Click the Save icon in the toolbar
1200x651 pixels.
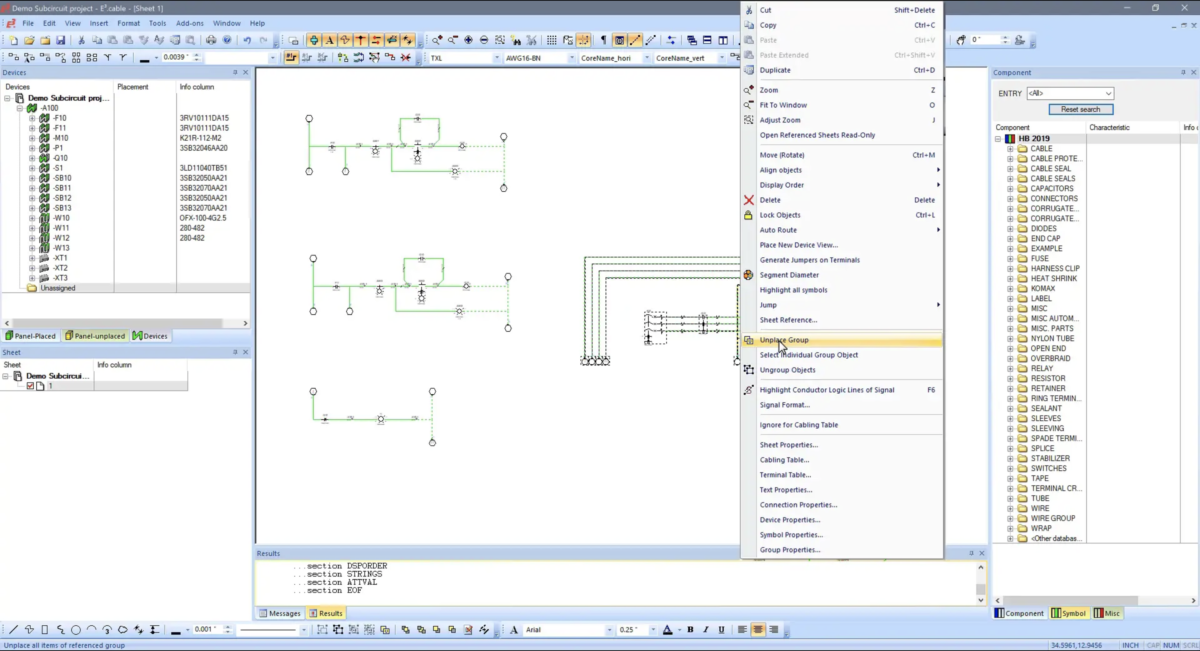click(x=61, y=40)
